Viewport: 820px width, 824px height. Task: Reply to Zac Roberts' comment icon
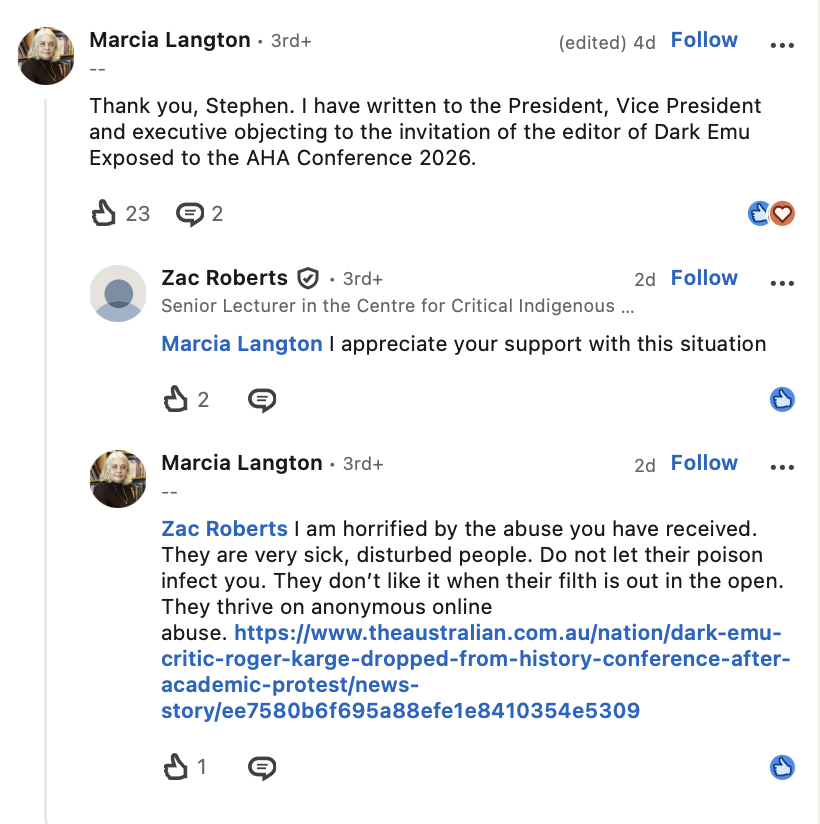click(x=262, y=400)
